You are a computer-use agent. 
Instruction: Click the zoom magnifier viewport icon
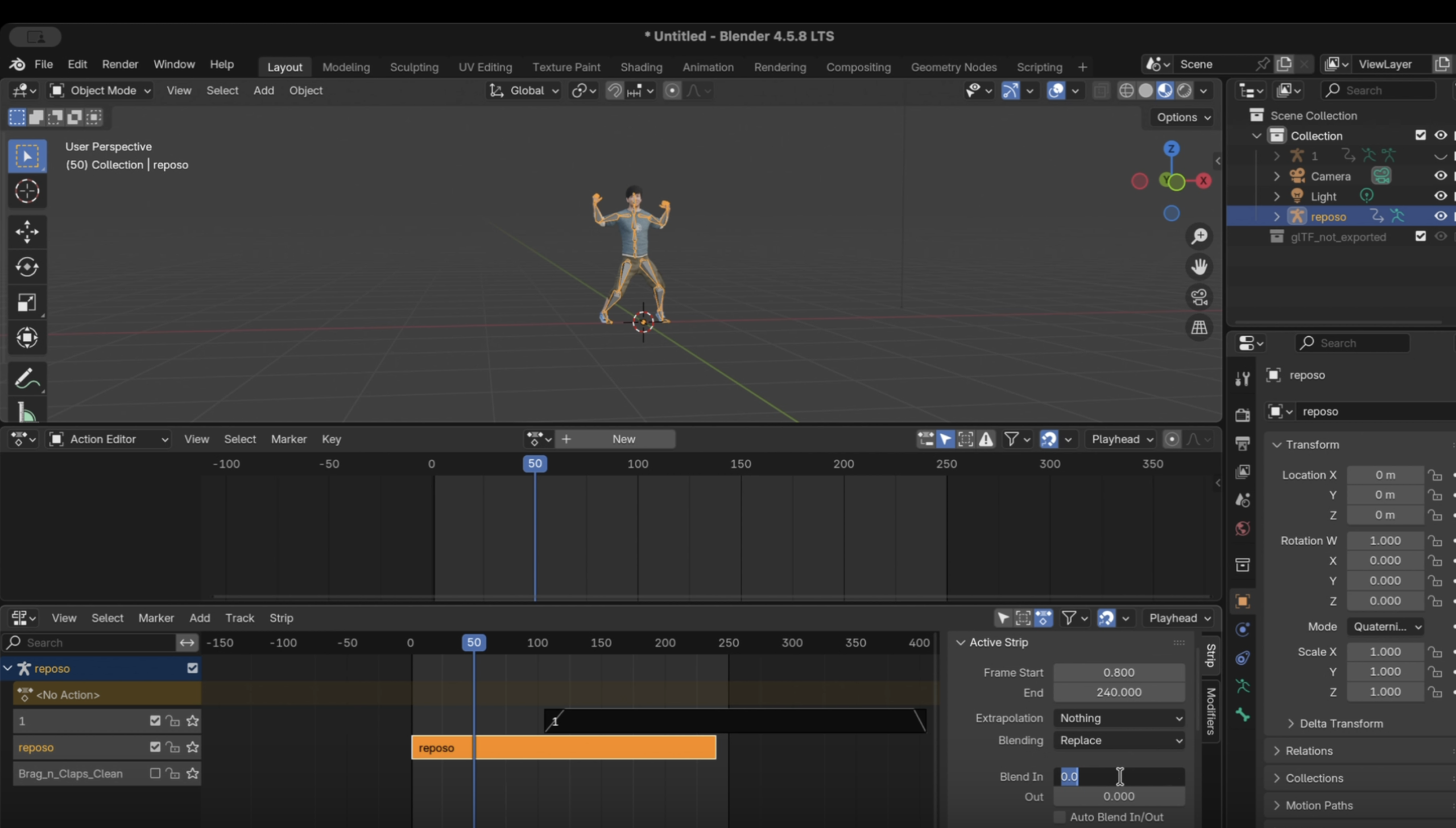pyautogui.click(x=1199, y=236)
